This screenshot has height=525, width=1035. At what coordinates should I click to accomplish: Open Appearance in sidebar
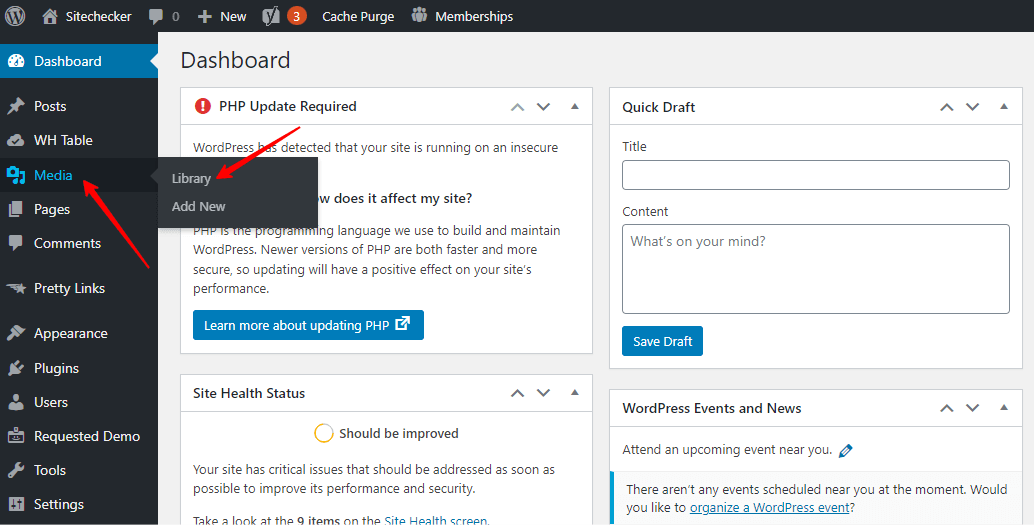point(79,333)
